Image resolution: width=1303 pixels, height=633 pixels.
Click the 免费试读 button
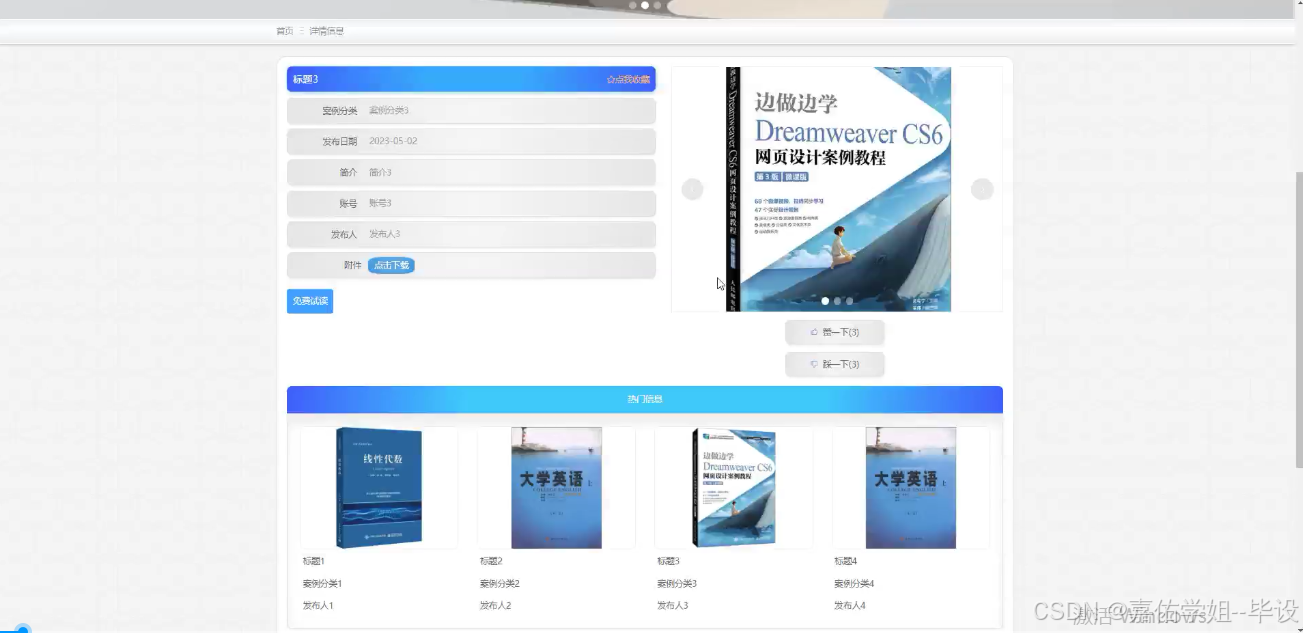[x=310, y=301]
